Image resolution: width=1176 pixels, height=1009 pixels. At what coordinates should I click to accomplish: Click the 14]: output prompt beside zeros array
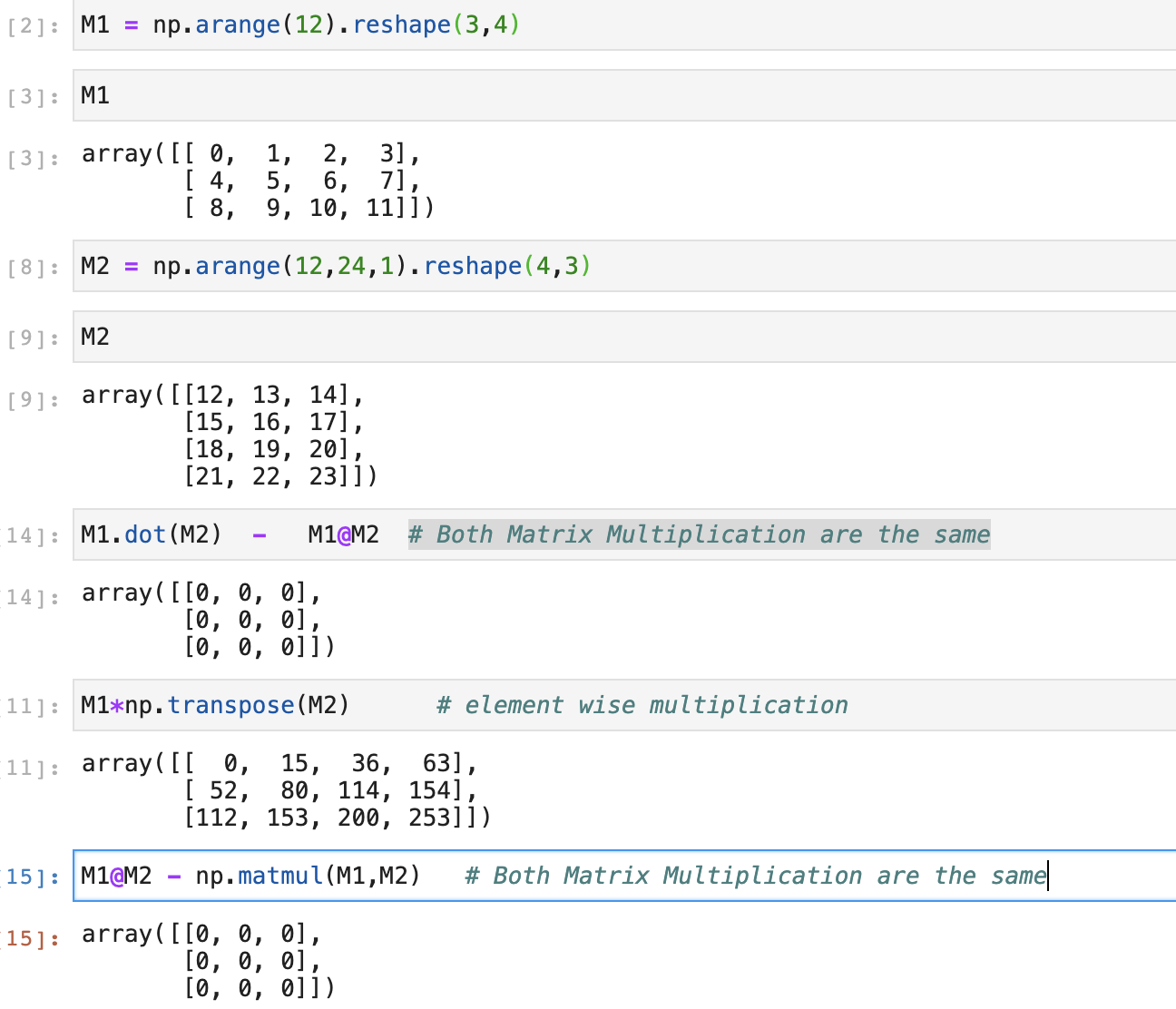[31, 597]
